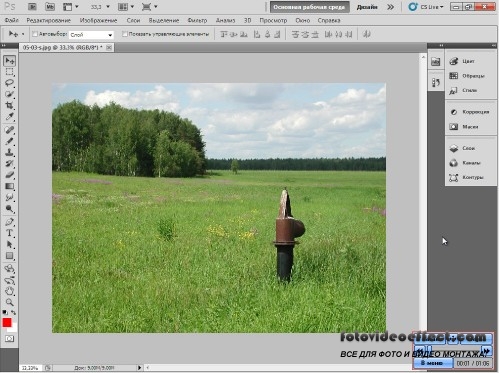Screen dimensions: 499x373
Task: Select the Crop tool
Action: click(9, 105)
